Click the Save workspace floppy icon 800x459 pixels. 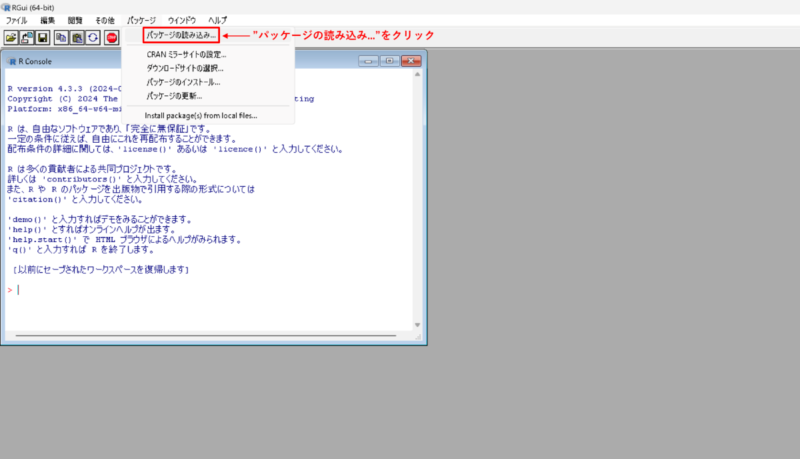click(x=43, y=38)
